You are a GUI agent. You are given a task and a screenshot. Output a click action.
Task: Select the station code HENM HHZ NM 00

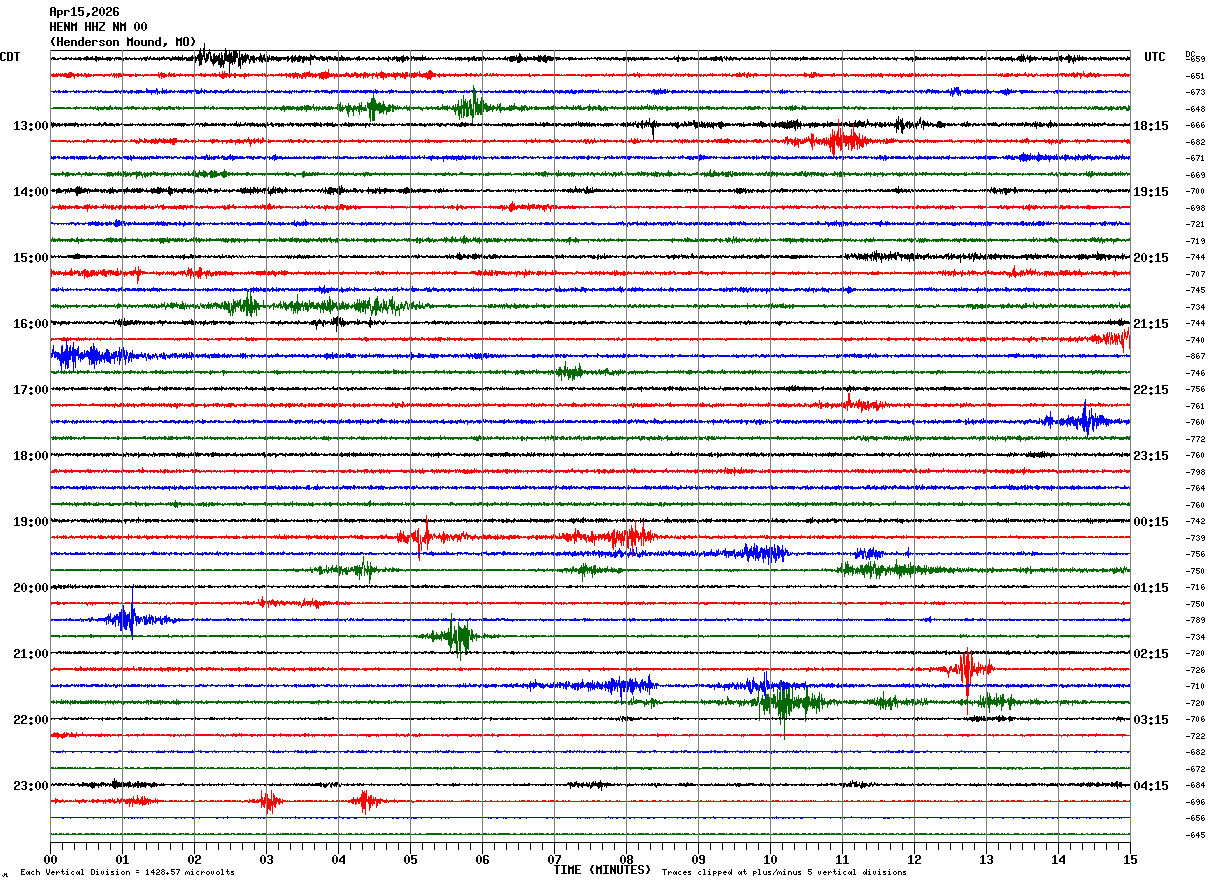[98, 27]
